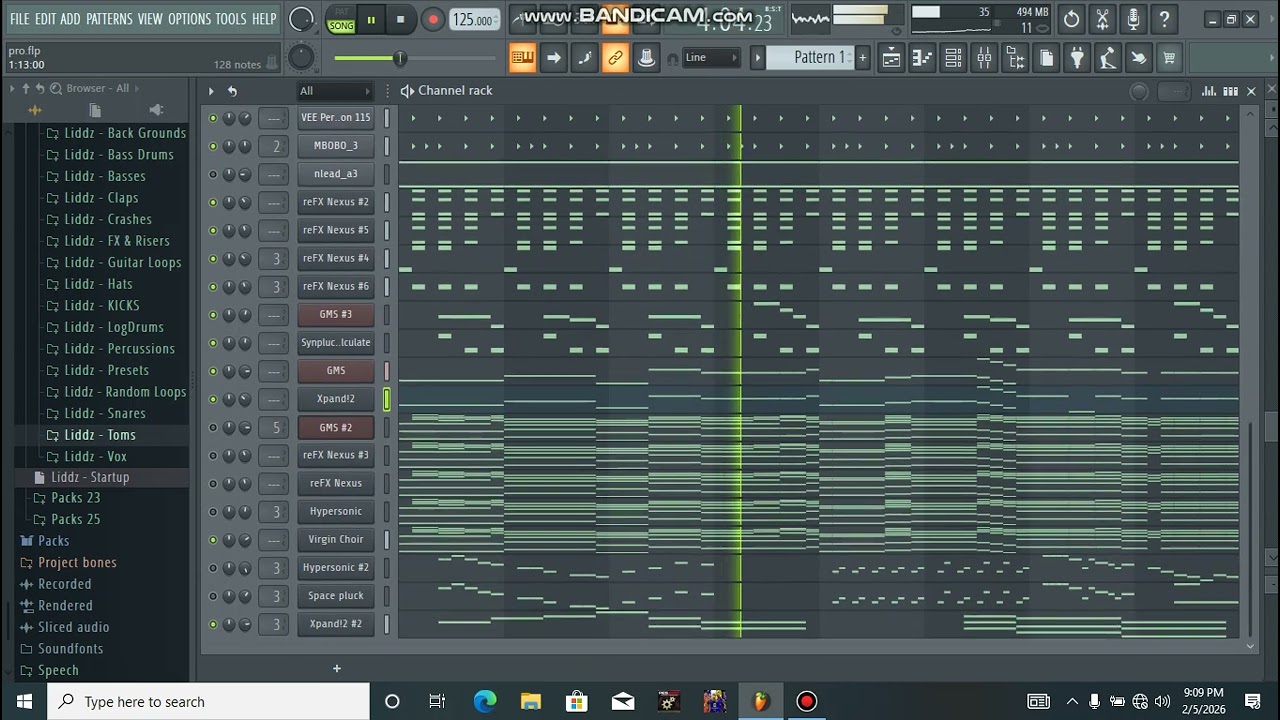This screenshot has width=1280, height=720.
Task: Open the channel filter 'All' dropdown
Action: [x=335, y=91]
